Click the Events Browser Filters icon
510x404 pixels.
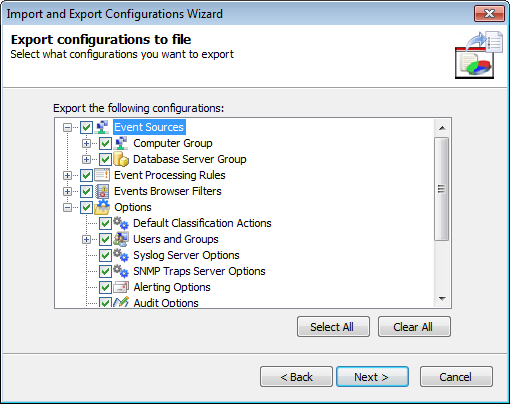pyautogui.click(x=102, y=191)
